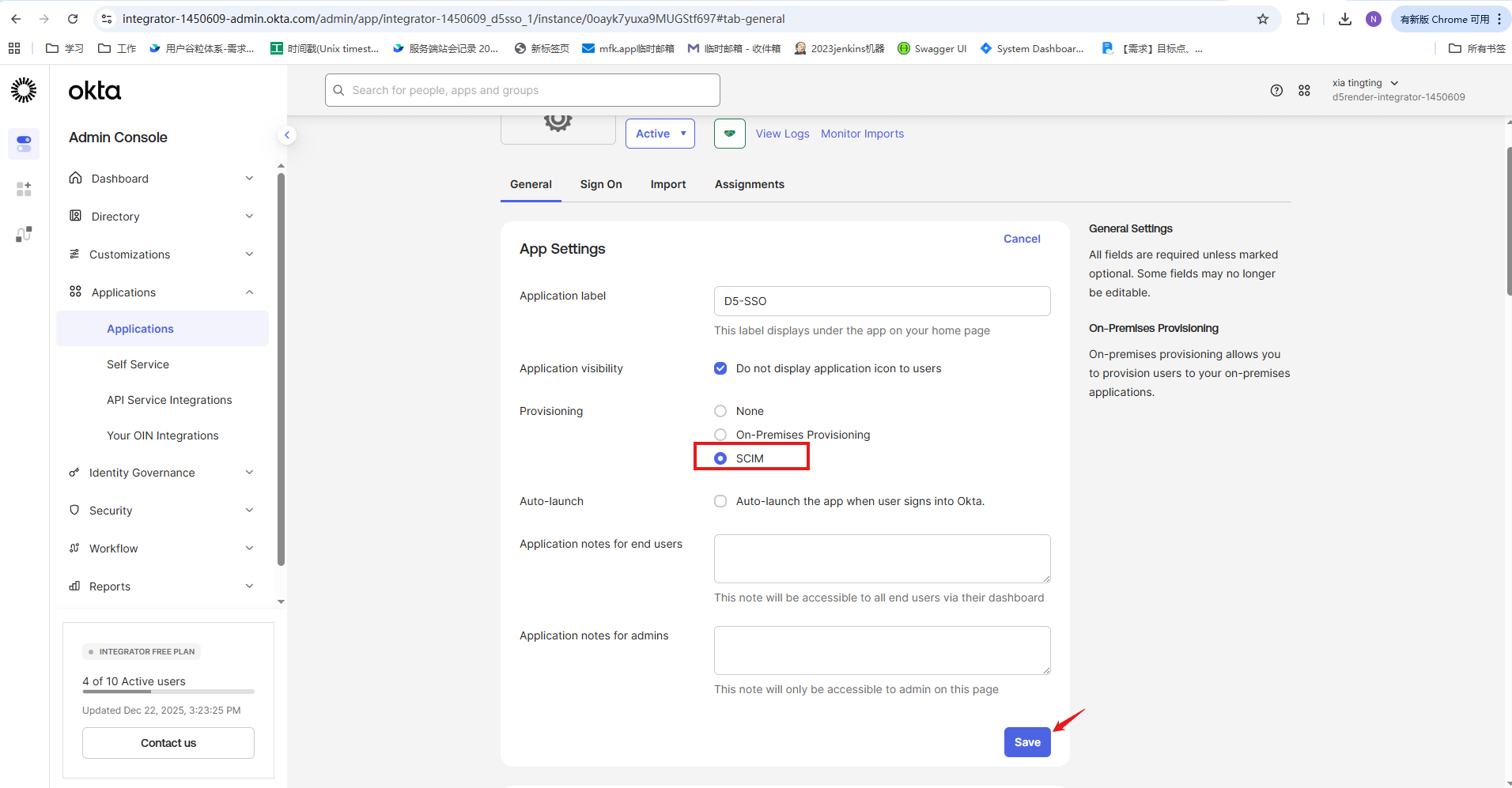This screenshot has width=1512, height=788.
Task: Click the Save button
Action: [x=1026, y=742]
